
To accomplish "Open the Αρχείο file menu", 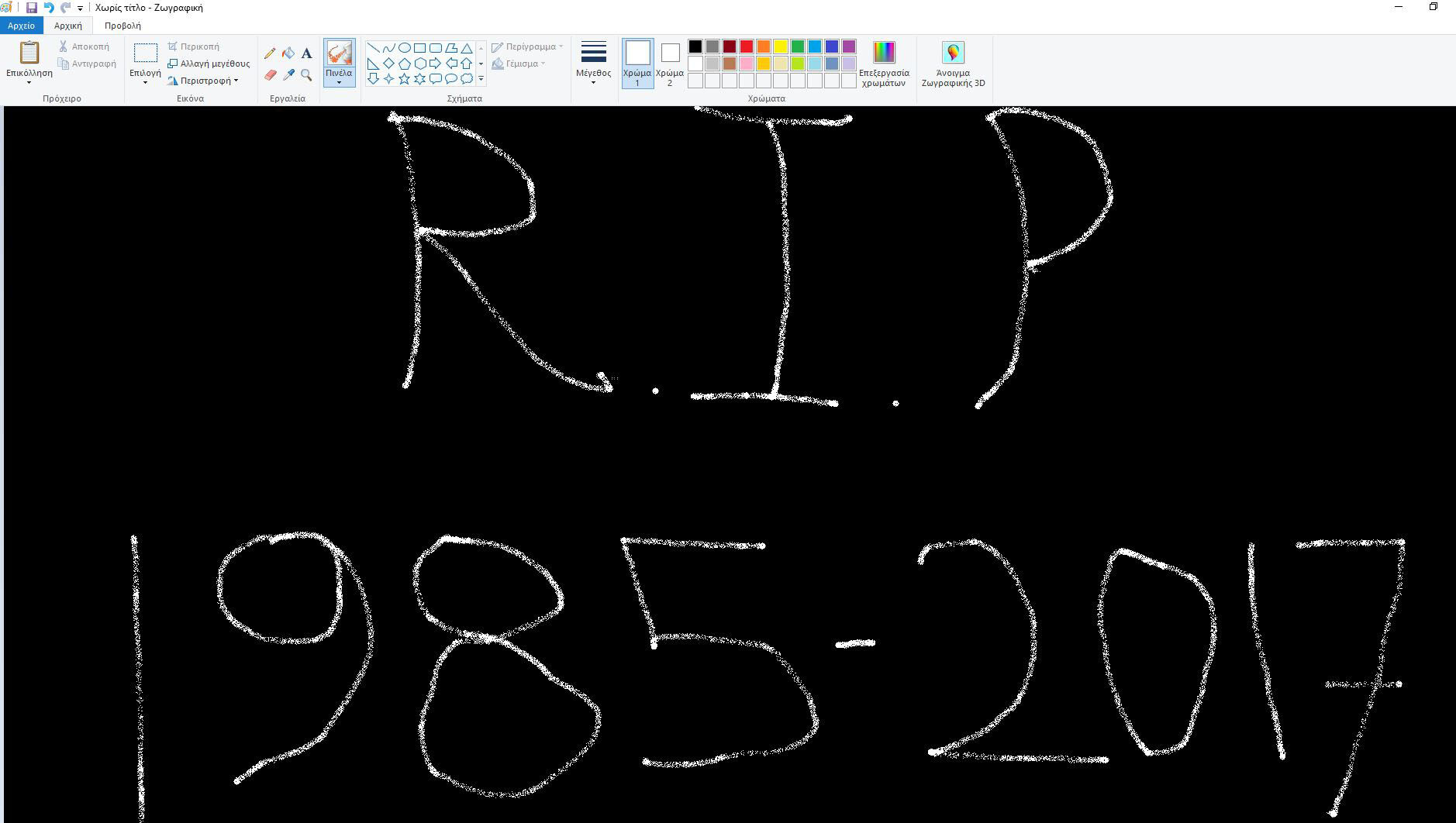I will [x=22, y=26].
